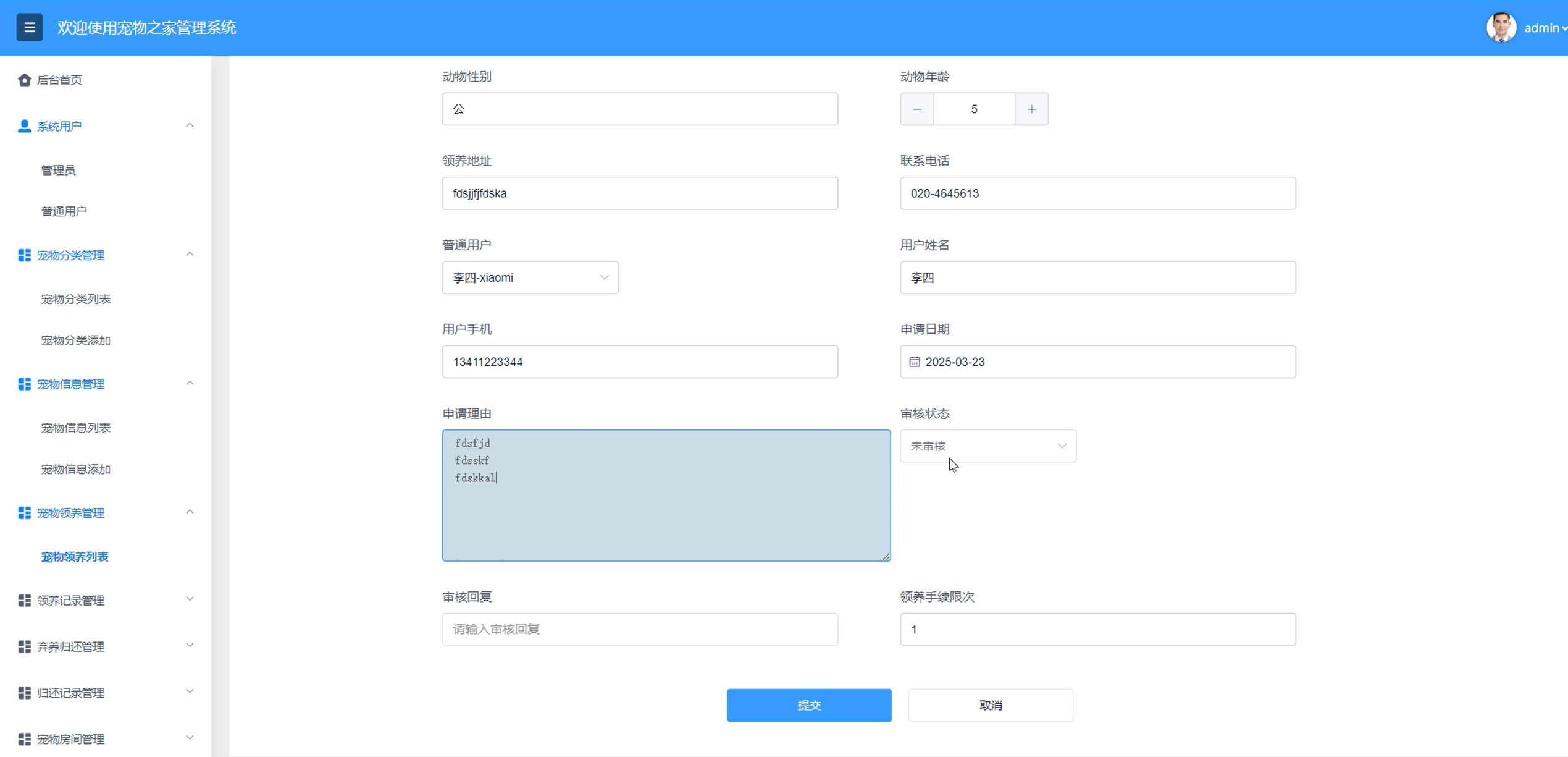Click the hamburger menu toggle icon
This screenshot has height=757, width=1568.
[29, 27]
